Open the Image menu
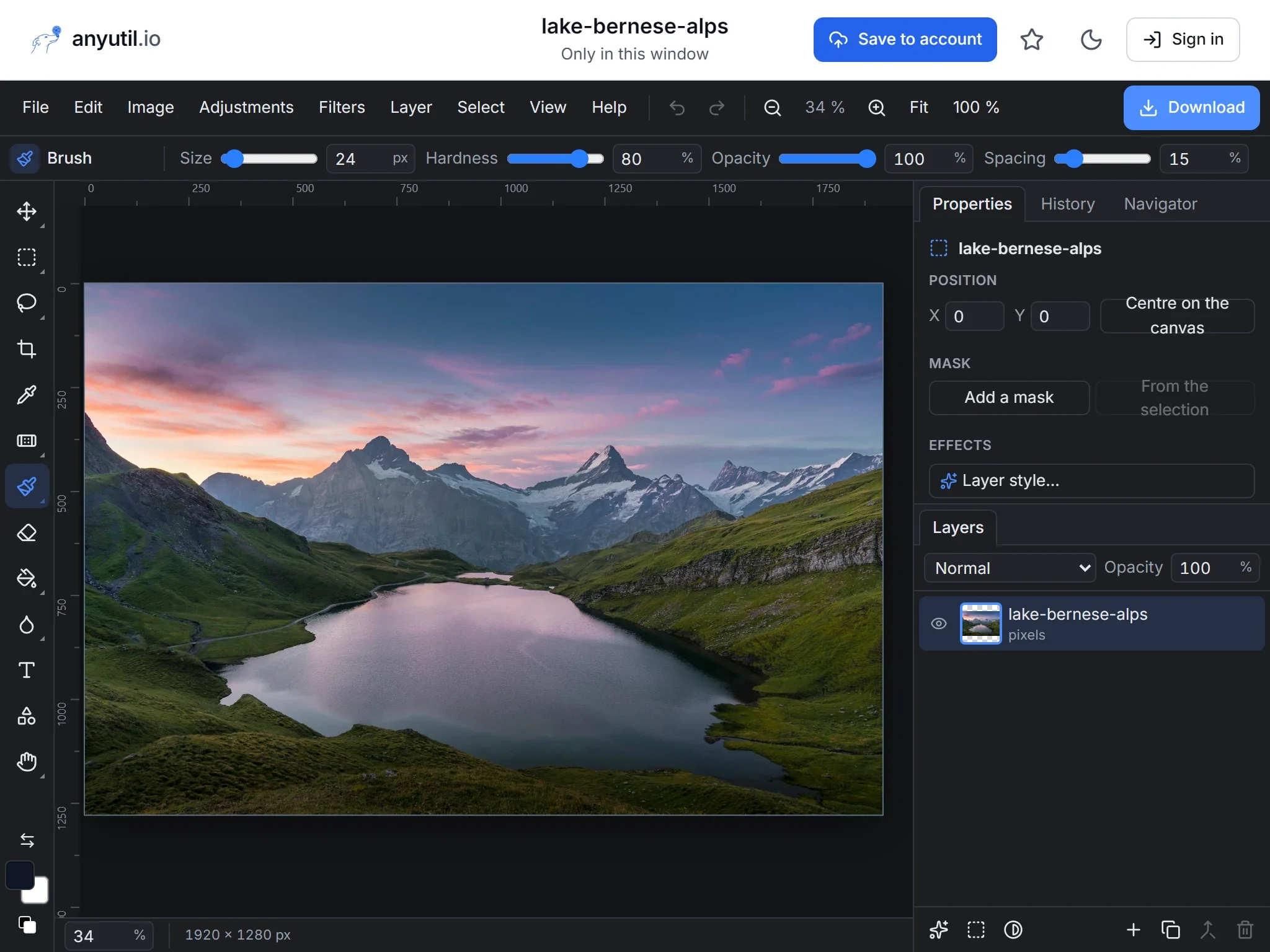1270x952 pixels. coord(151,108)
